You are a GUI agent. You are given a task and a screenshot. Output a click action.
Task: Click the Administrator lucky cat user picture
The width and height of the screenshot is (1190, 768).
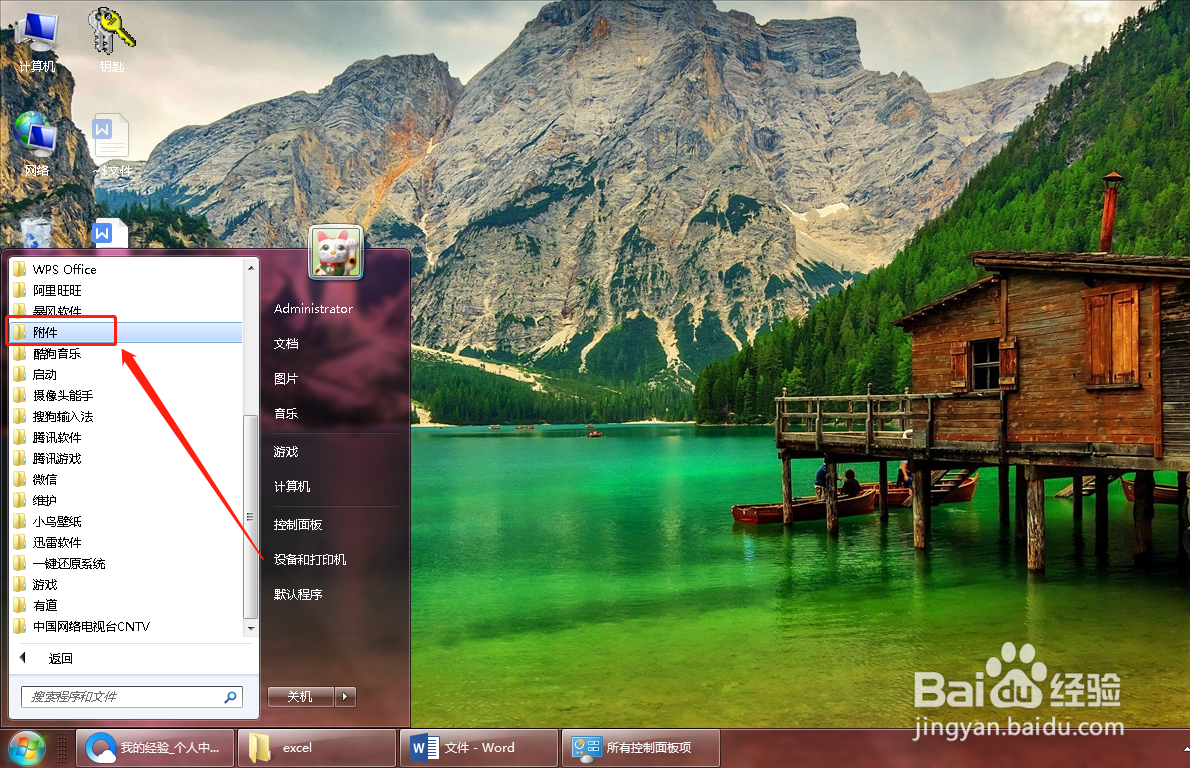pos(336,253)
